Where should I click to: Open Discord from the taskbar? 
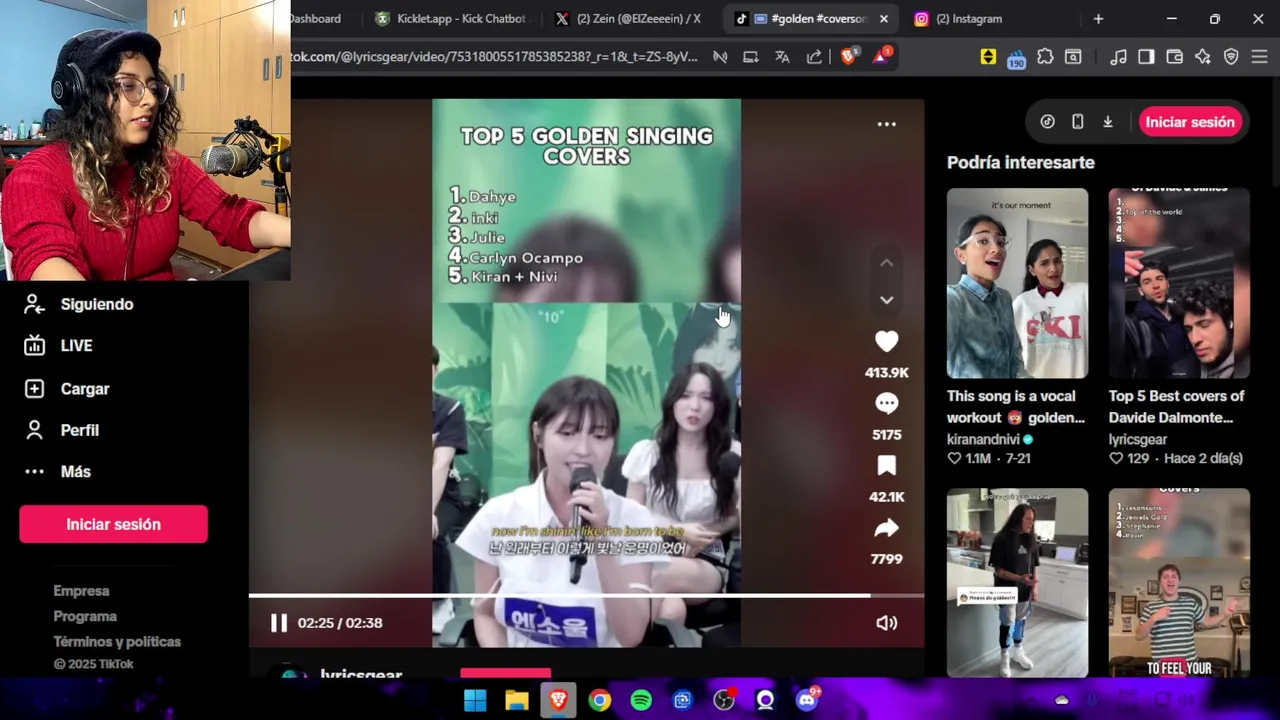[x=807, y=699]
